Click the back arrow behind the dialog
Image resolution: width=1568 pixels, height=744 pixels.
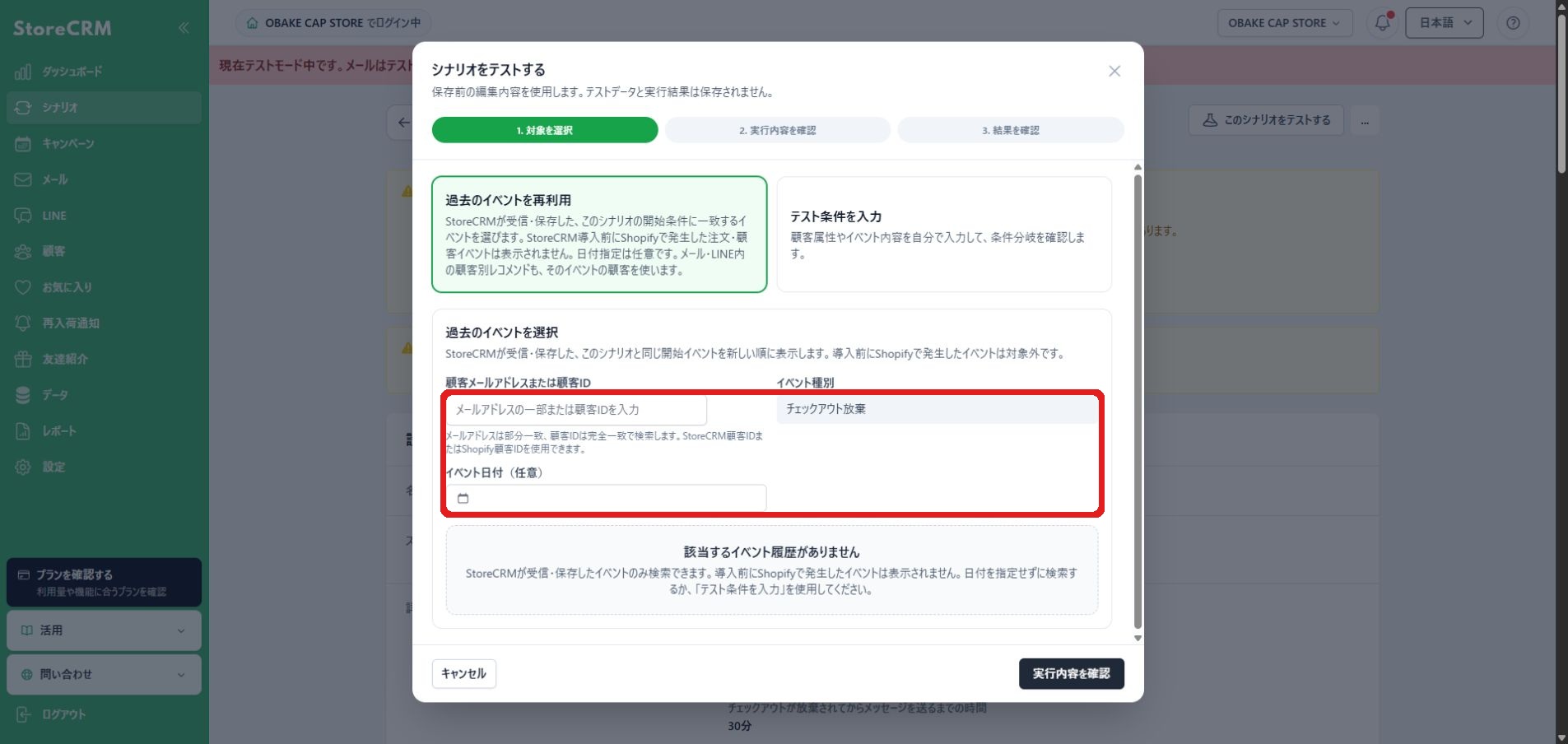[402, 122]
